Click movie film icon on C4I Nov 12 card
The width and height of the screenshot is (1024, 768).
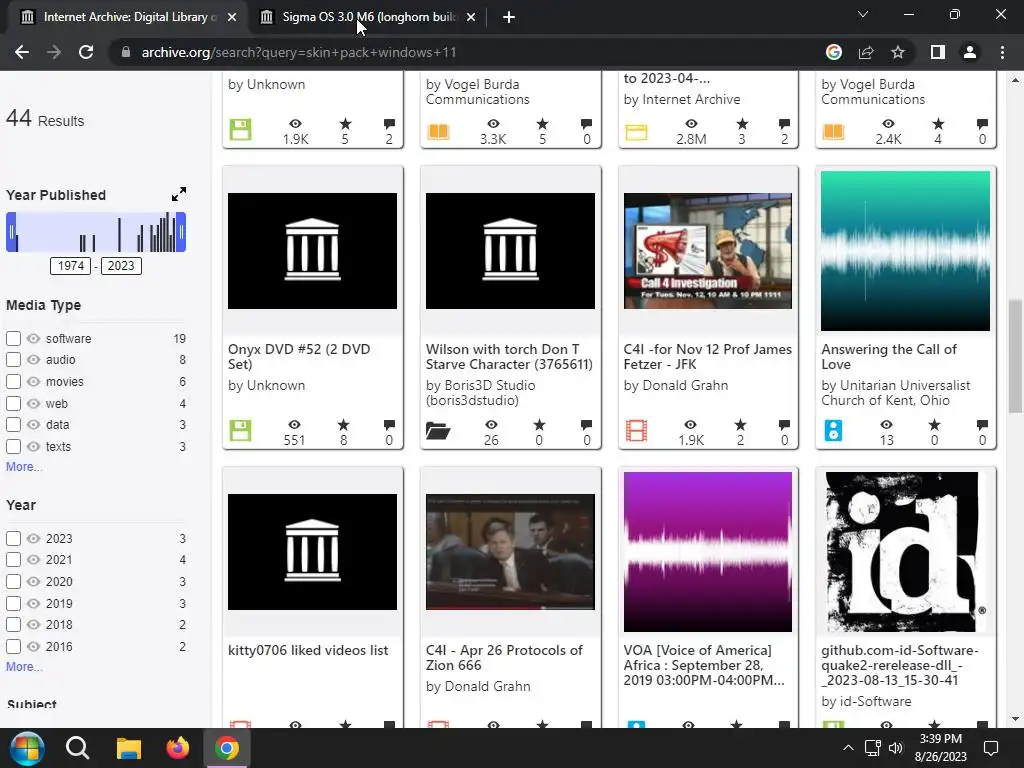pyautogui.click(x=636, y=430)
